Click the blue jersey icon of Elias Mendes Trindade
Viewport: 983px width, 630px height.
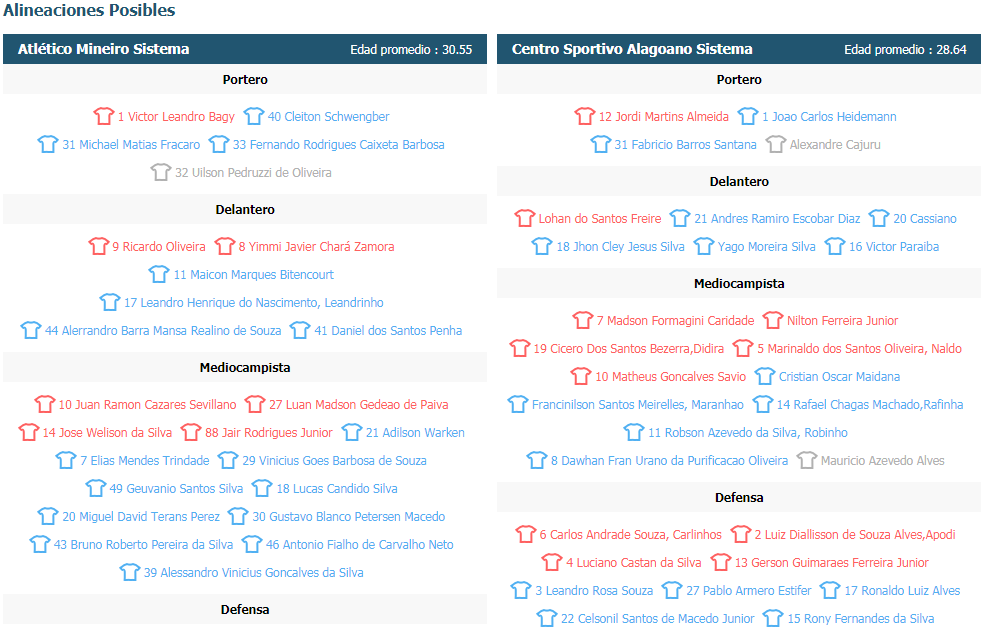(66, 460)
